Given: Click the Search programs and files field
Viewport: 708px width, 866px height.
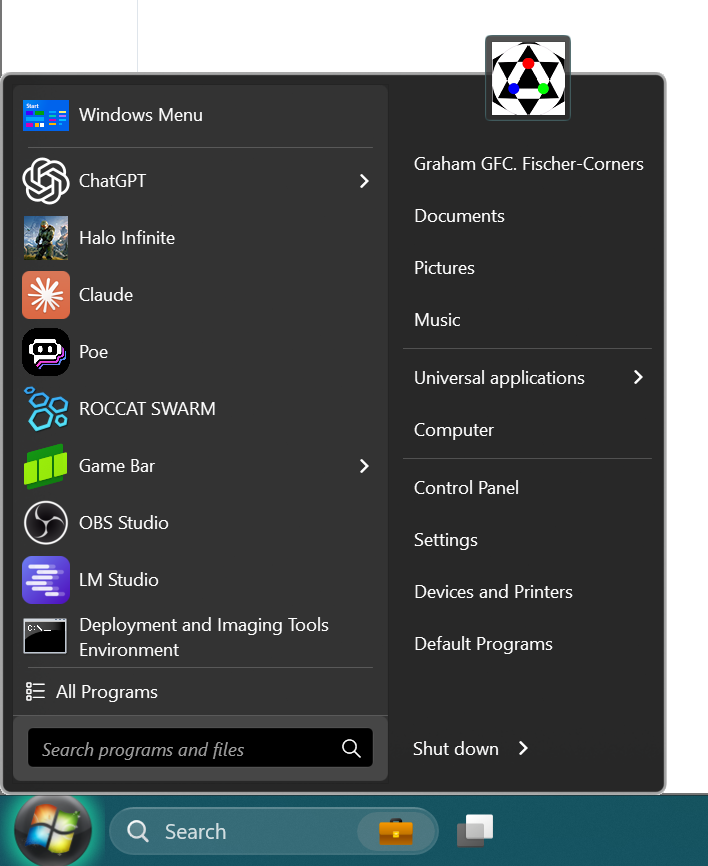Looking at the screenshot, I should pyautogui.click(x=185, y=749).
